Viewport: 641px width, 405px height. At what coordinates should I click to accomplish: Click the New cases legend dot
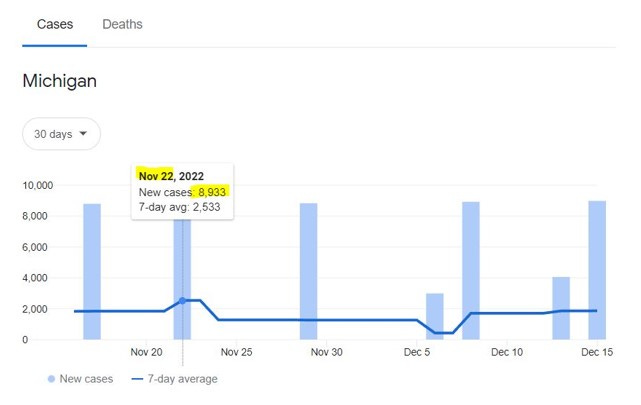coord(51,379)
